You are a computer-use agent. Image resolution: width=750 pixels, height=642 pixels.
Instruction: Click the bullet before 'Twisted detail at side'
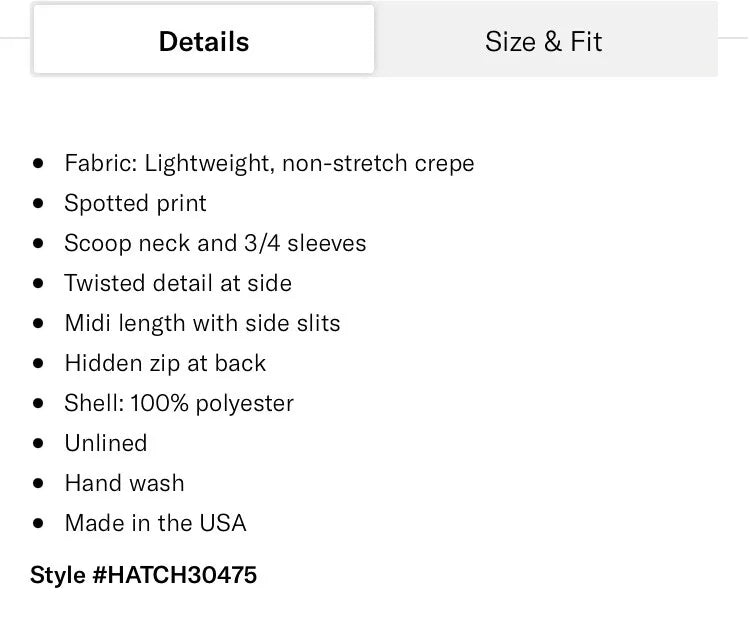pyautogui.click(x=39, y=283)
